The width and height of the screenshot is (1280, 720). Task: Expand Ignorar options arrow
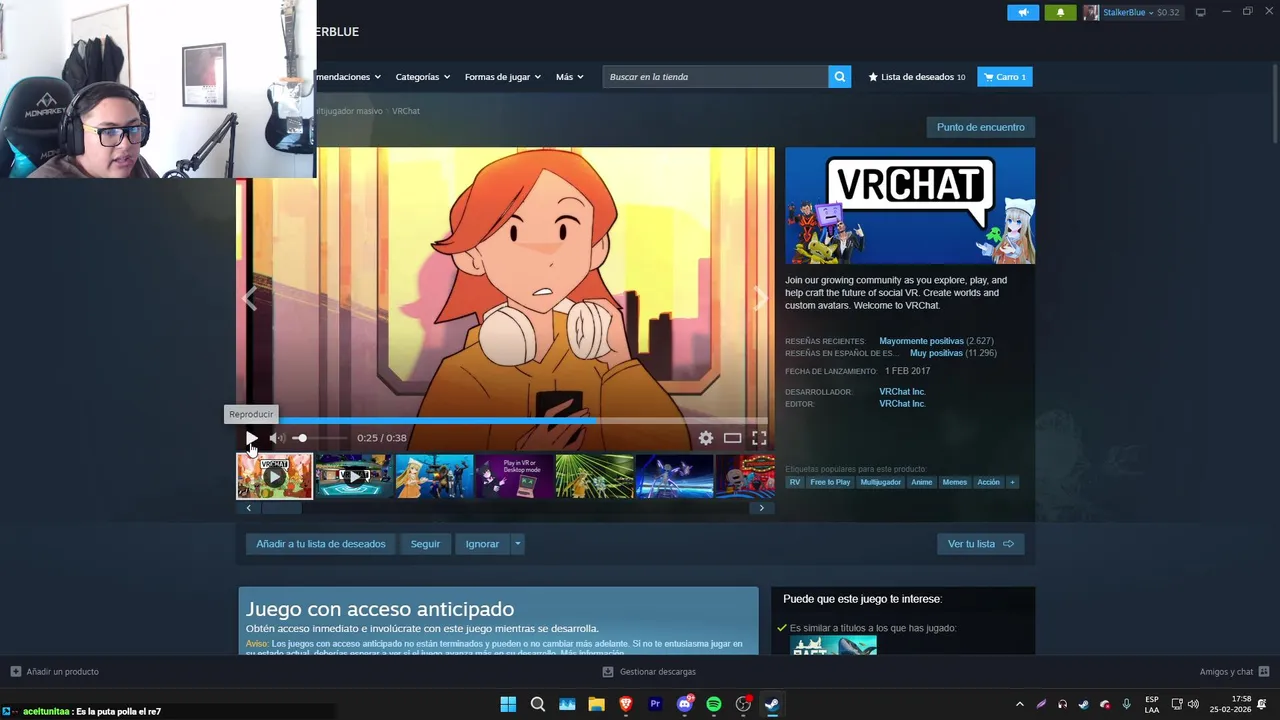[517, 544]
